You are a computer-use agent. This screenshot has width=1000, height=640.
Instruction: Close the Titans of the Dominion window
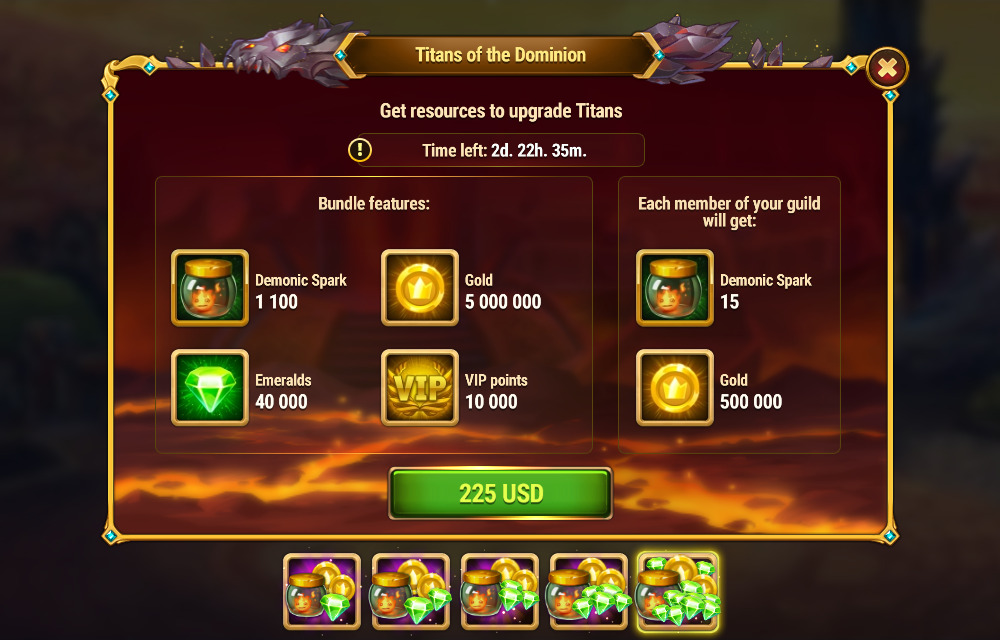pyautogui.click(x=887, y=68)
